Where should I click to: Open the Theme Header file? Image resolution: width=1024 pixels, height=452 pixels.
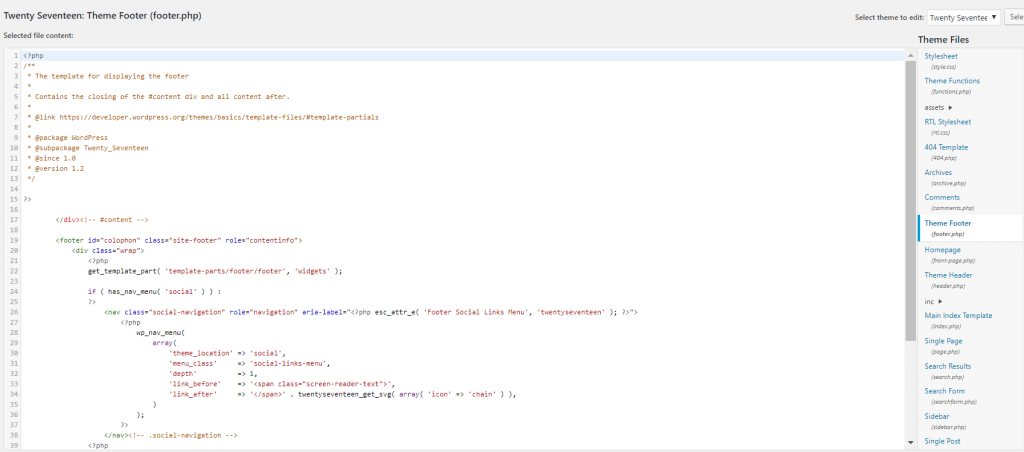click(x=948, y=275)
